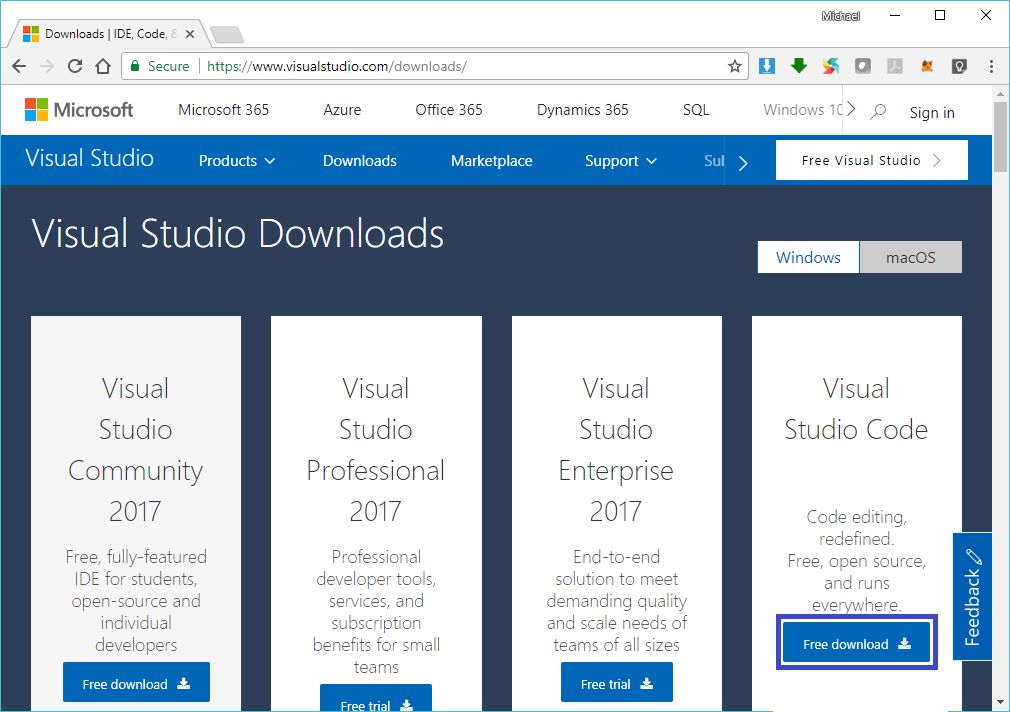Screen dimensions: 1010x712
Task: Click the Michael profile button
Action: click(841, 16)
